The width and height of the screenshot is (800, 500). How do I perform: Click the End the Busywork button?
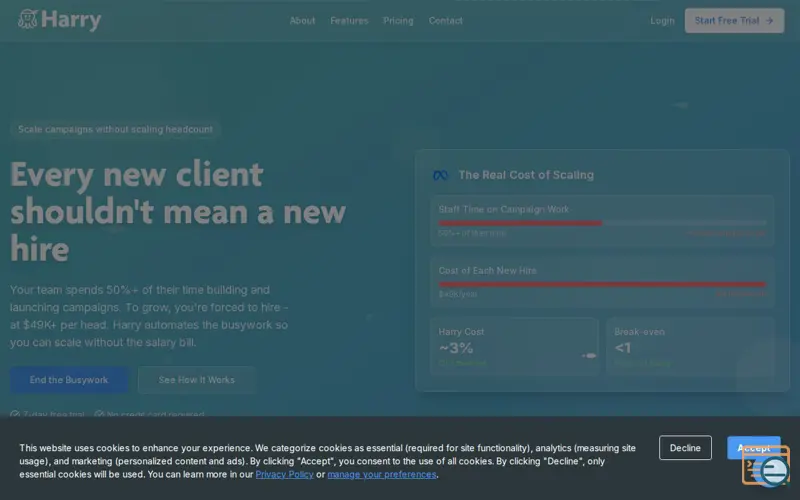tap(69, 380)
